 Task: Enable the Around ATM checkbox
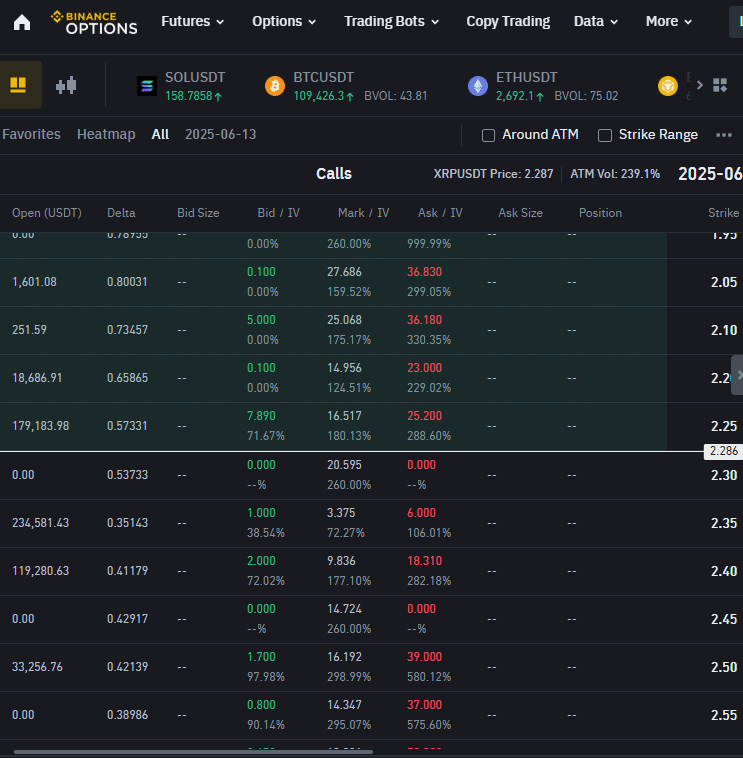click(x=488, y=135)
